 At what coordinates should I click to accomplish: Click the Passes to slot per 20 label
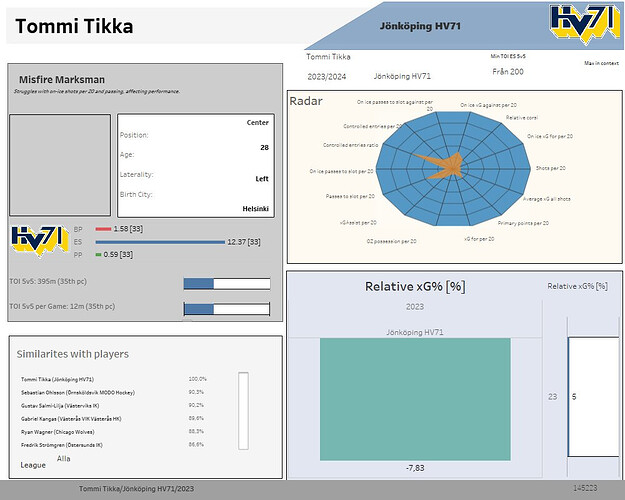click(x=350, y=196)
